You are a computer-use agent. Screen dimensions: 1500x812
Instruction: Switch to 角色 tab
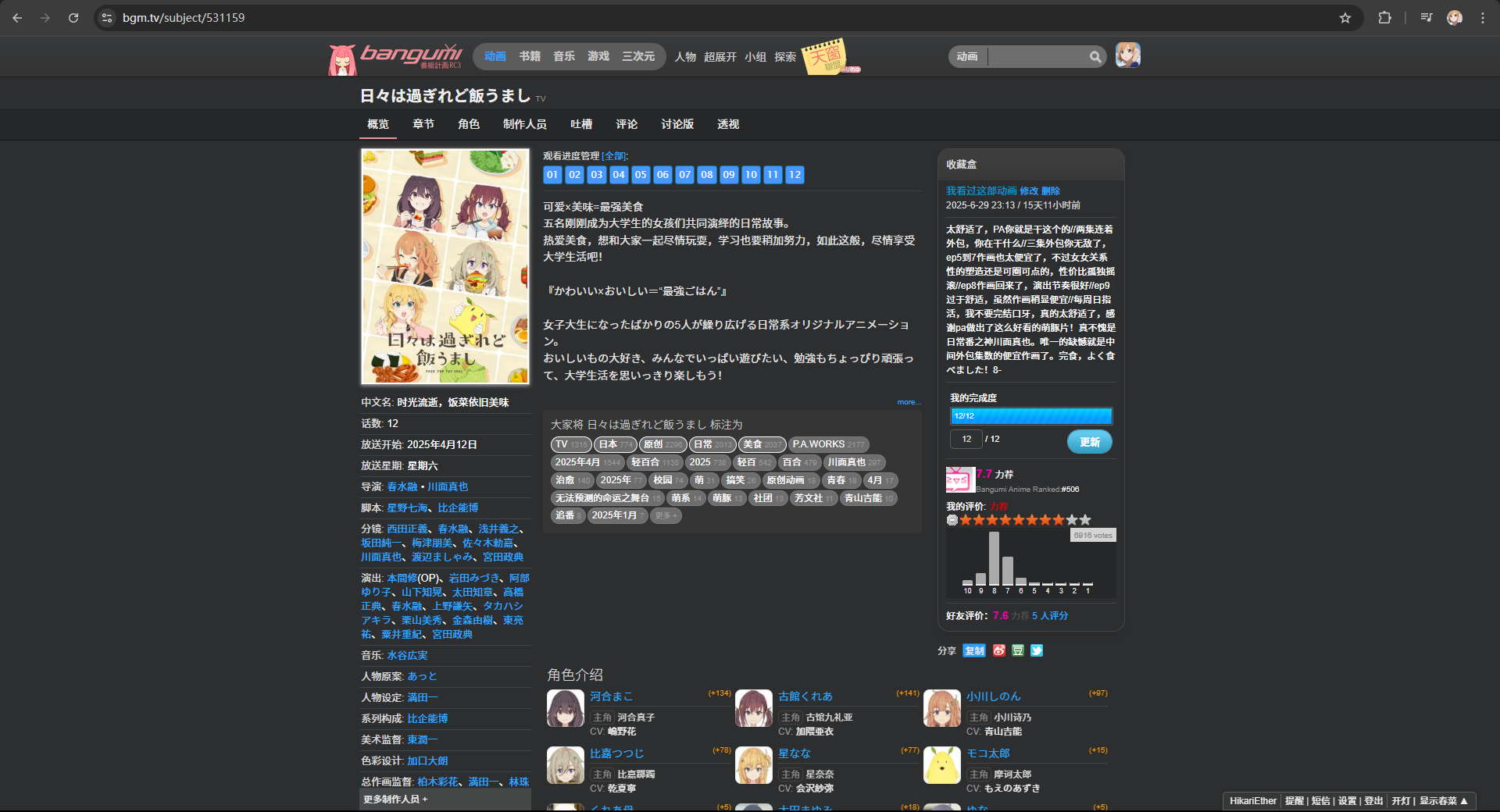[469, 124]
